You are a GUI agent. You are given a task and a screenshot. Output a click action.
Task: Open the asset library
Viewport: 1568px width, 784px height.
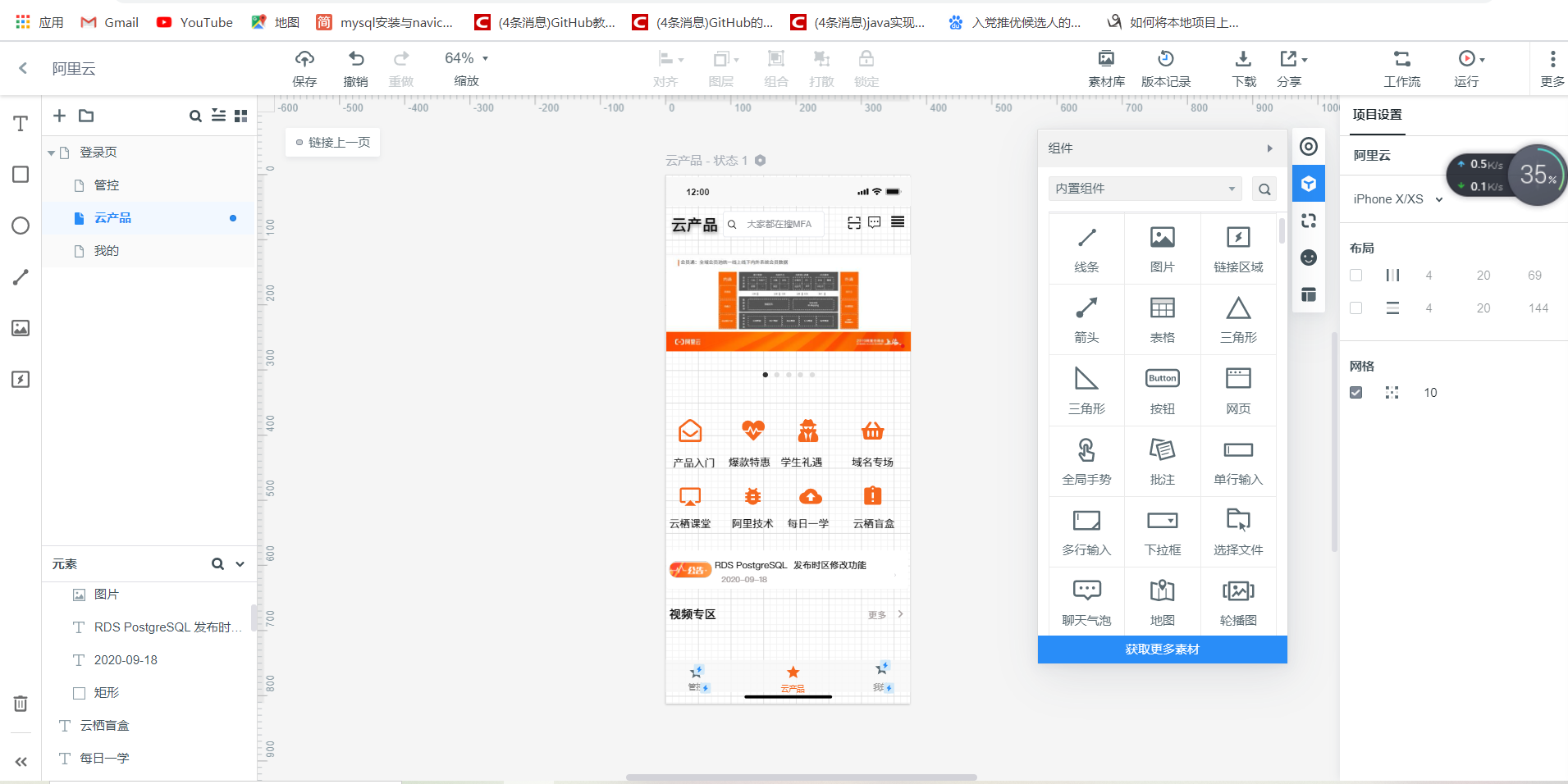pos(1106,68)
